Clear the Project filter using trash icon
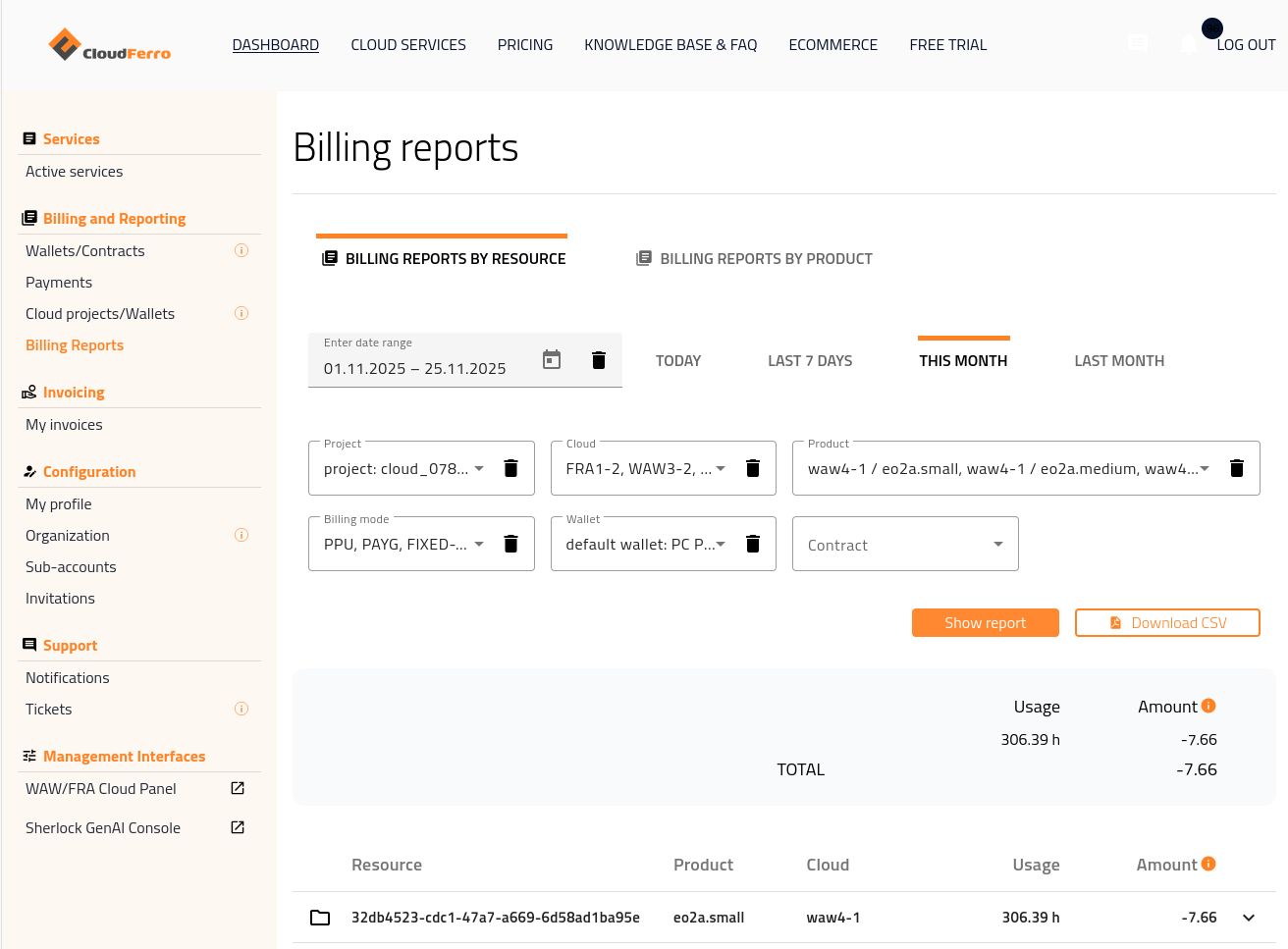 tap(510, 468)
